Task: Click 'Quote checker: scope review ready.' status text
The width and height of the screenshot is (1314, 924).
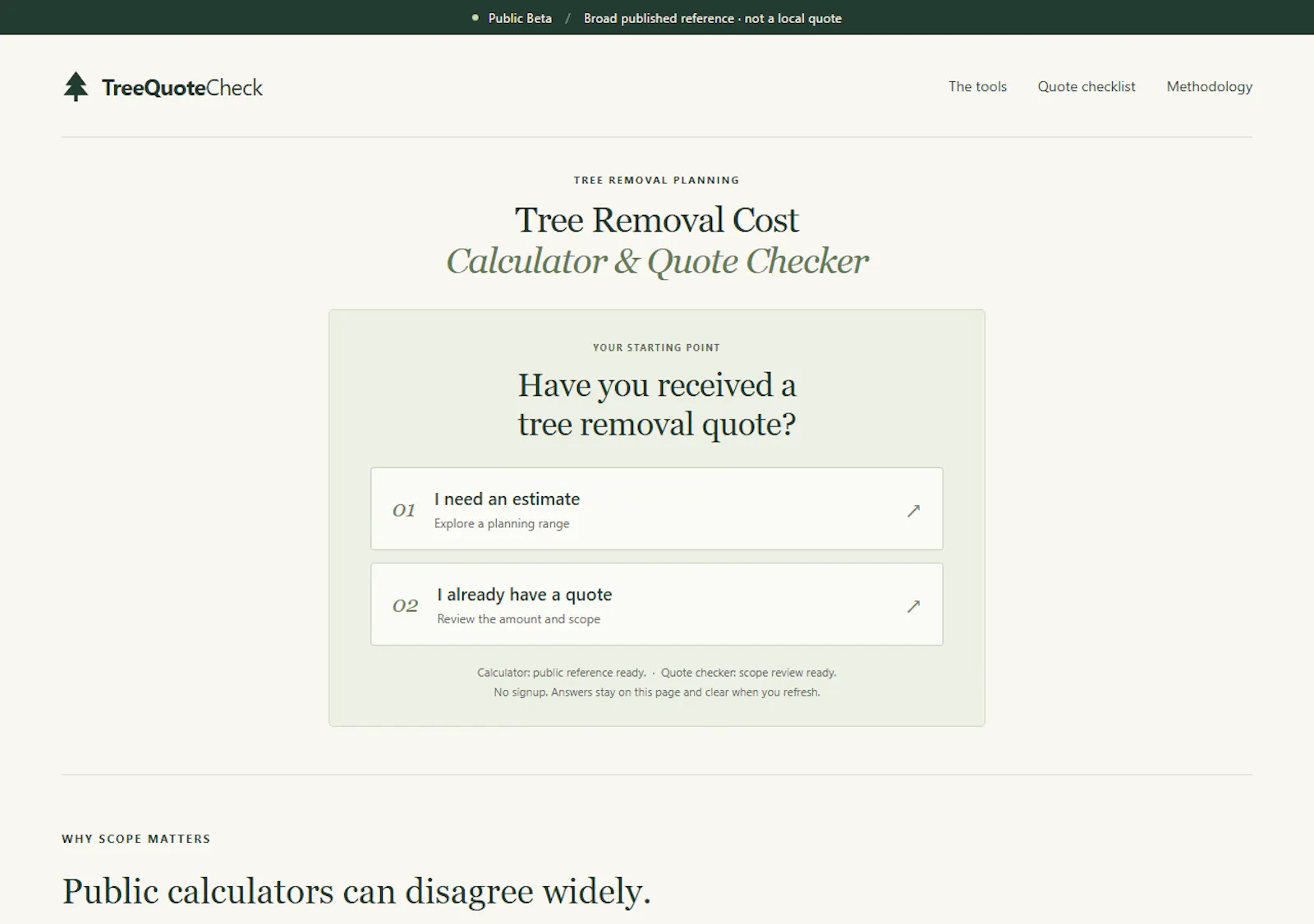Action: (x=749, y=673)
